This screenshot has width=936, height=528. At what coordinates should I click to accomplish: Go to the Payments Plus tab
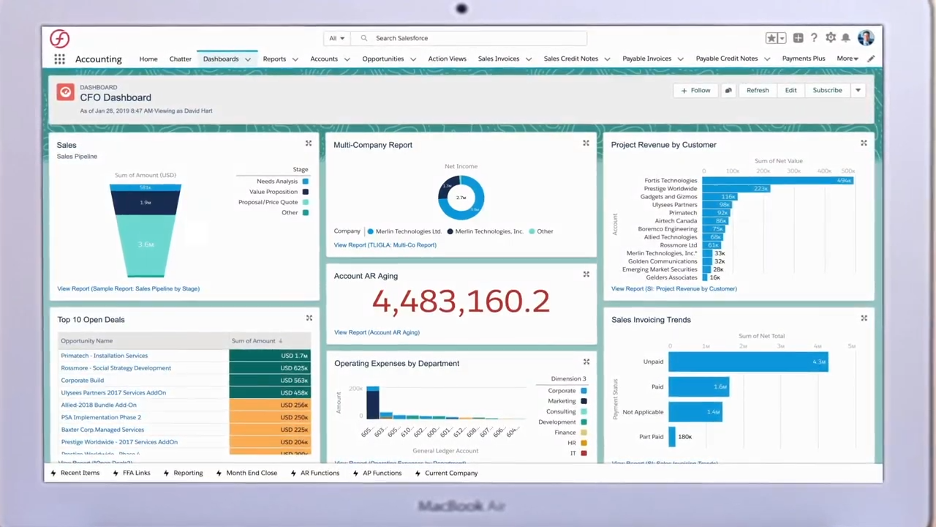803,59
